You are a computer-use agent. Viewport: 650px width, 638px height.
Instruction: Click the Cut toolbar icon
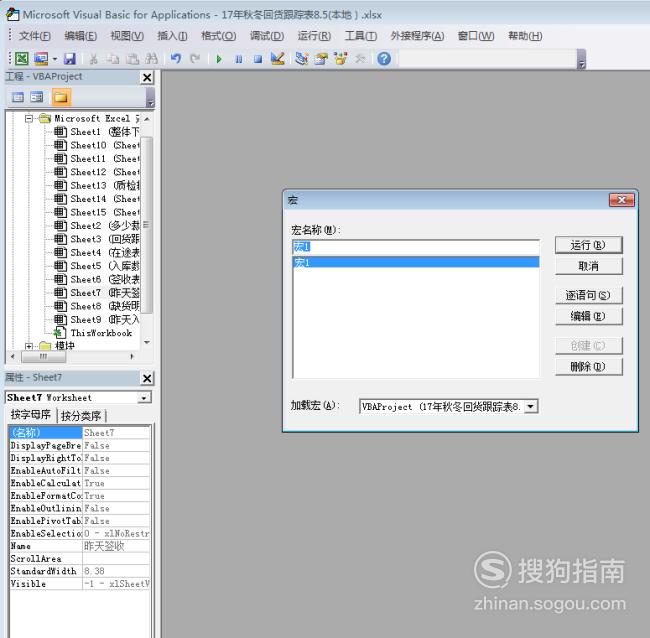click(x=93, y=59)
